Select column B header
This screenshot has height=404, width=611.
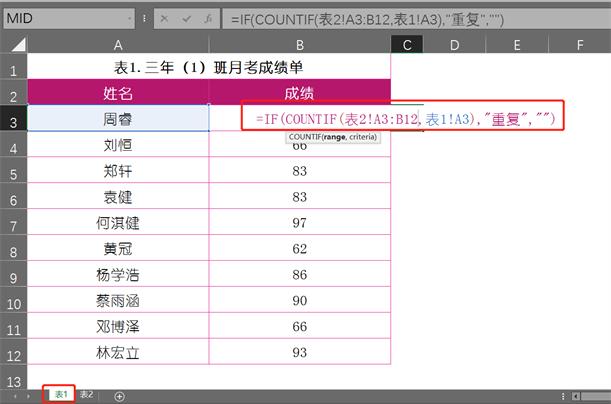(299, 45)
